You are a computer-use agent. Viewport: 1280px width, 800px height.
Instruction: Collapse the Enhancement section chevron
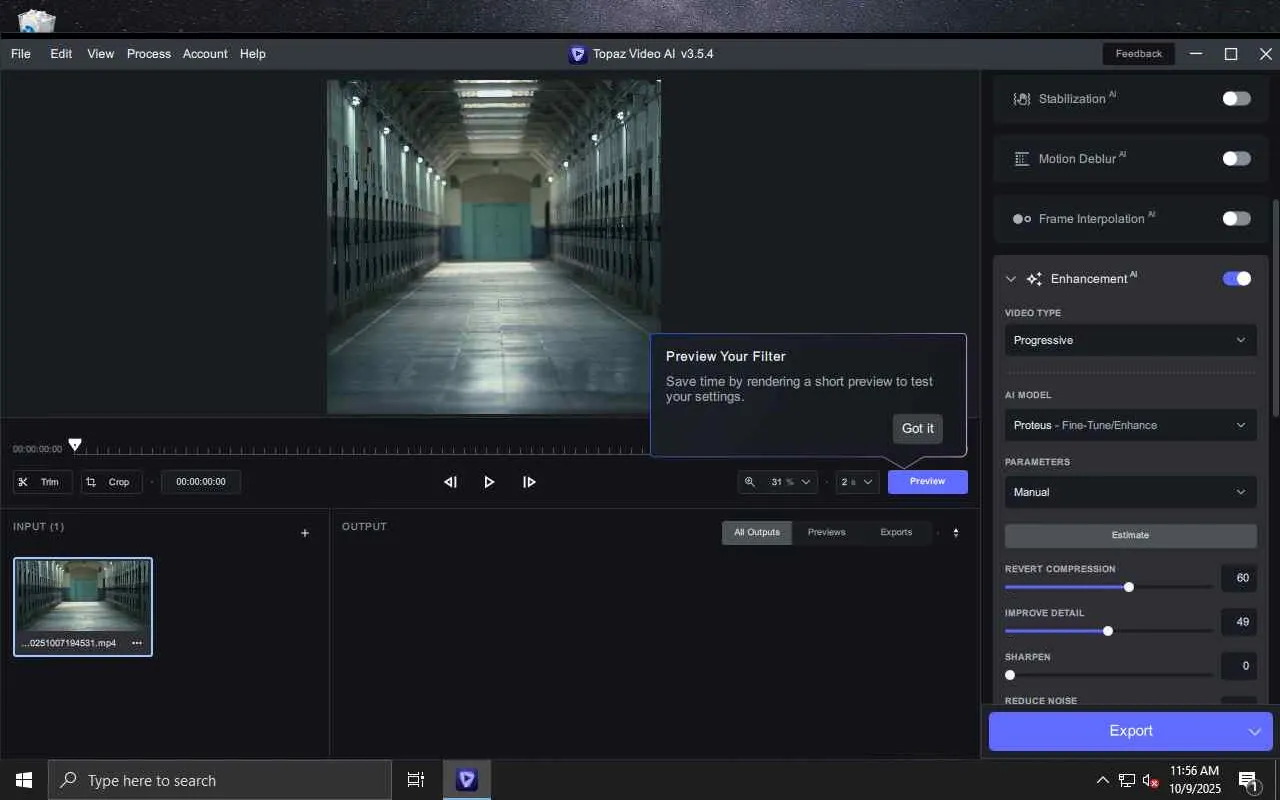[1010, 279]
